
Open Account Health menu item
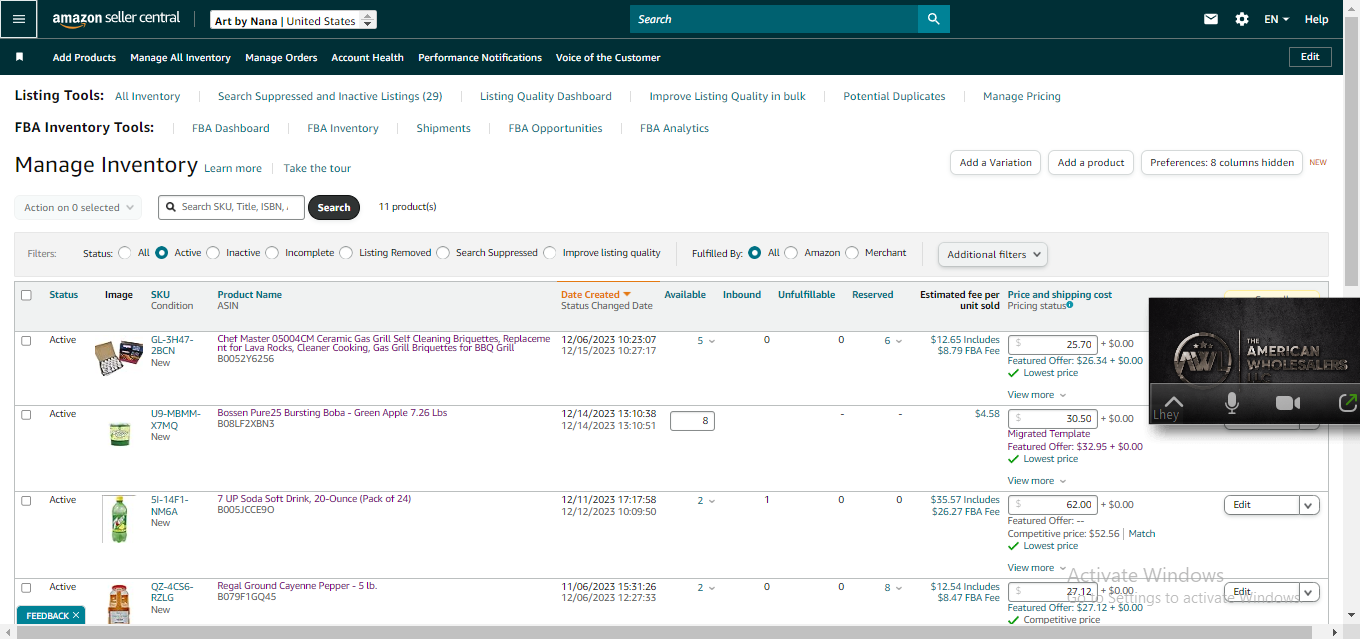(367, 58)
